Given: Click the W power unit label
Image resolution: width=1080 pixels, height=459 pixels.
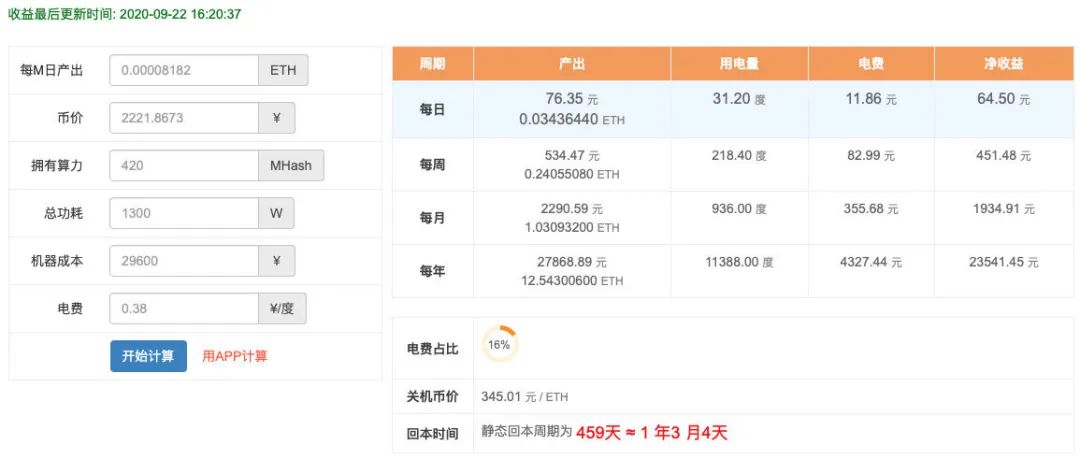Looking at the screenshot, I should point(277,213).
